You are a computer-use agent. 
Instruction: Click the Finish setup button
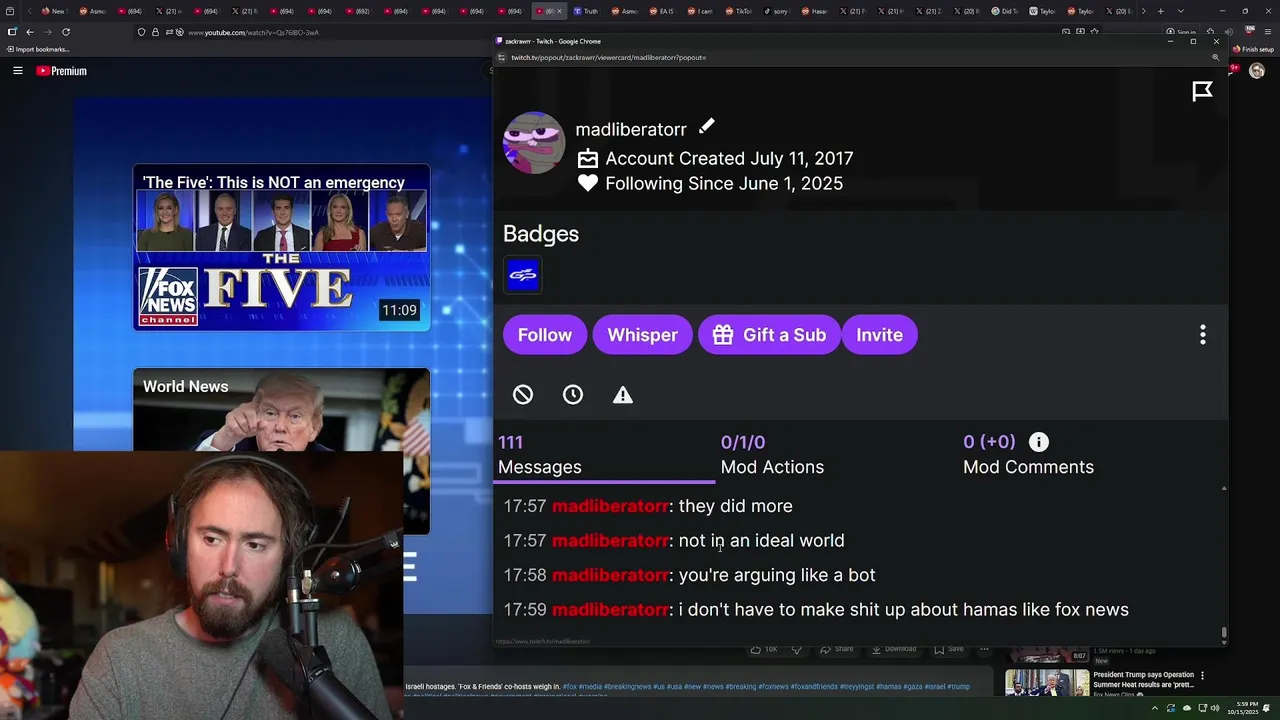coord(1254,49)
